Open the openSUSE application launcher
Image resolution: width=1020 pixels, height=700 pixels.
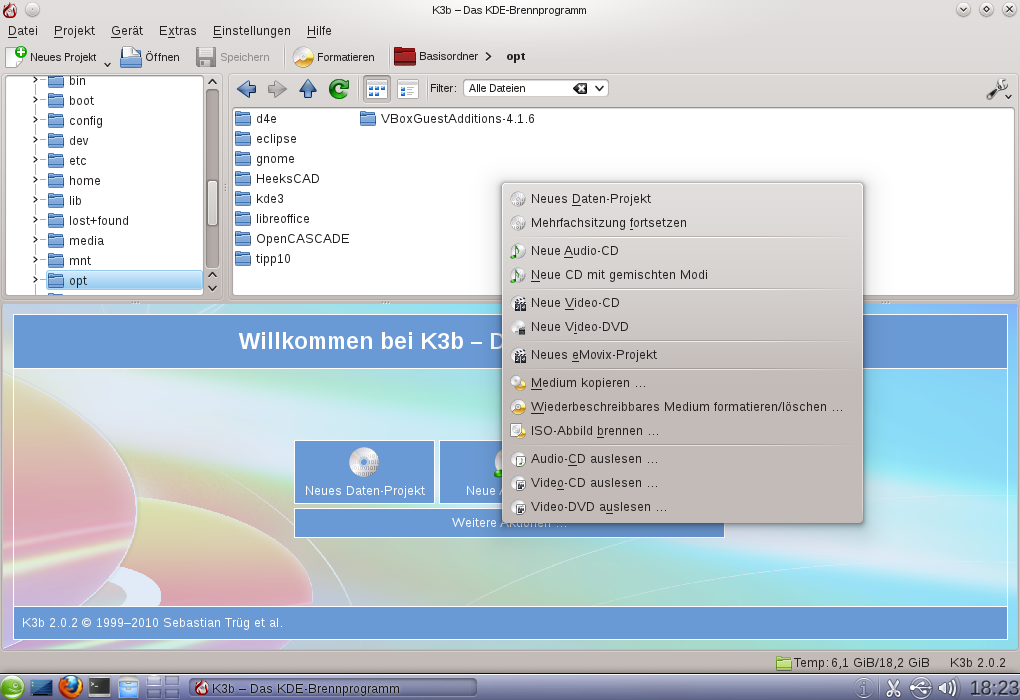(12, 688)
